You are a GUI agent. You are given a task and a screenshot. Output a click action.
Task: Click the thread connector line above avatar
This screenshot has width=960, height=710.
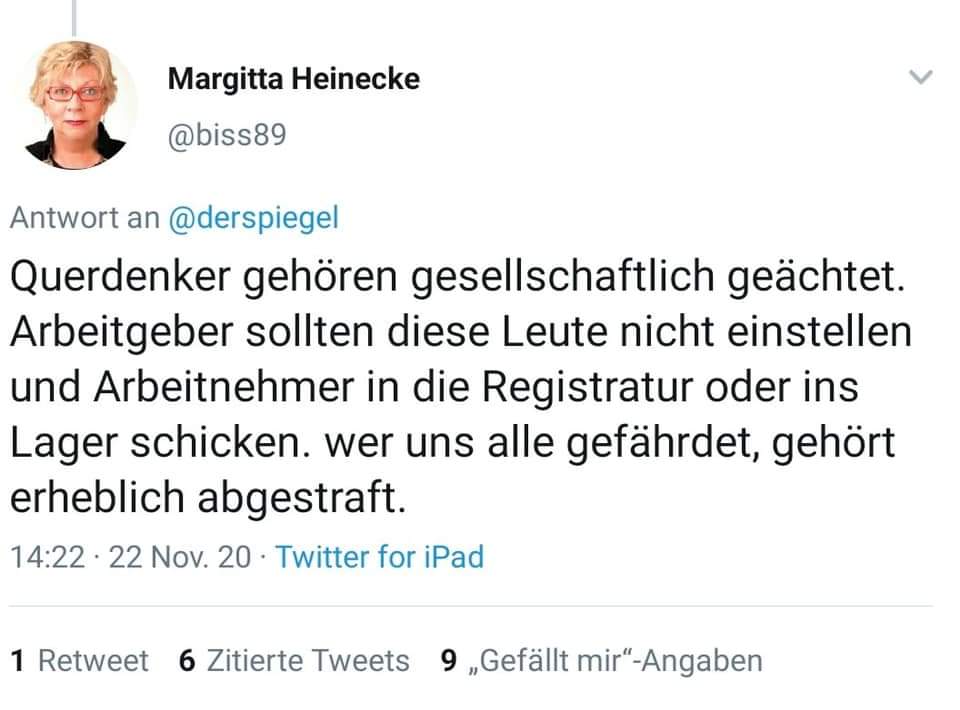(75, 14)
